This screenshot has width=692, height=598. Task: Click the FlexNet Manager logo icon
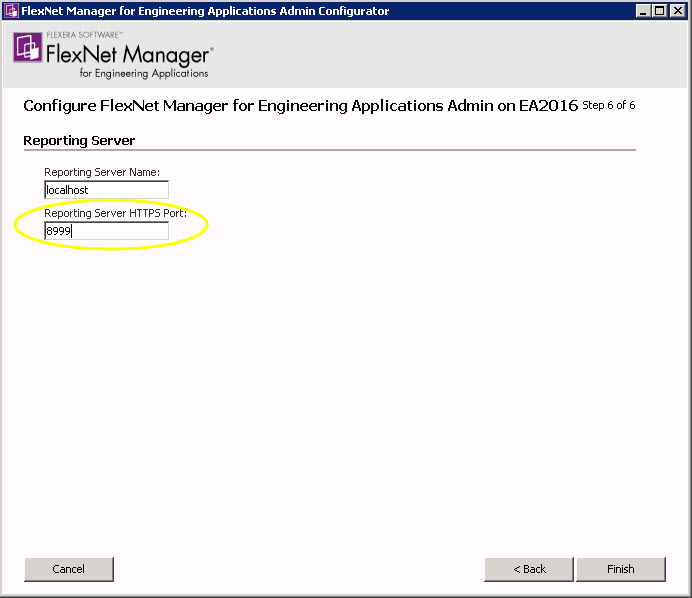[x=27, y=47]
